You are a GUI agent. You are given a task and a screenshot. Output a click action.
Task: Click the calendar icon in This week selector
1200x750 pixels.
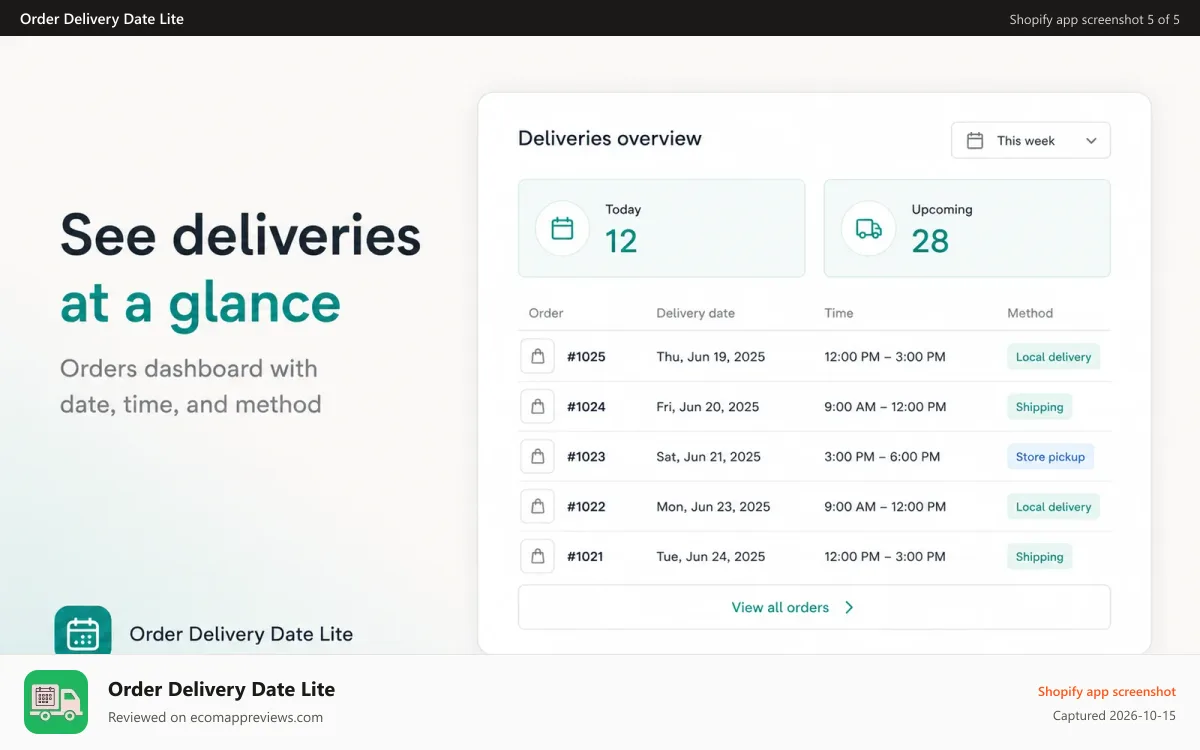(x=975, y=141)
